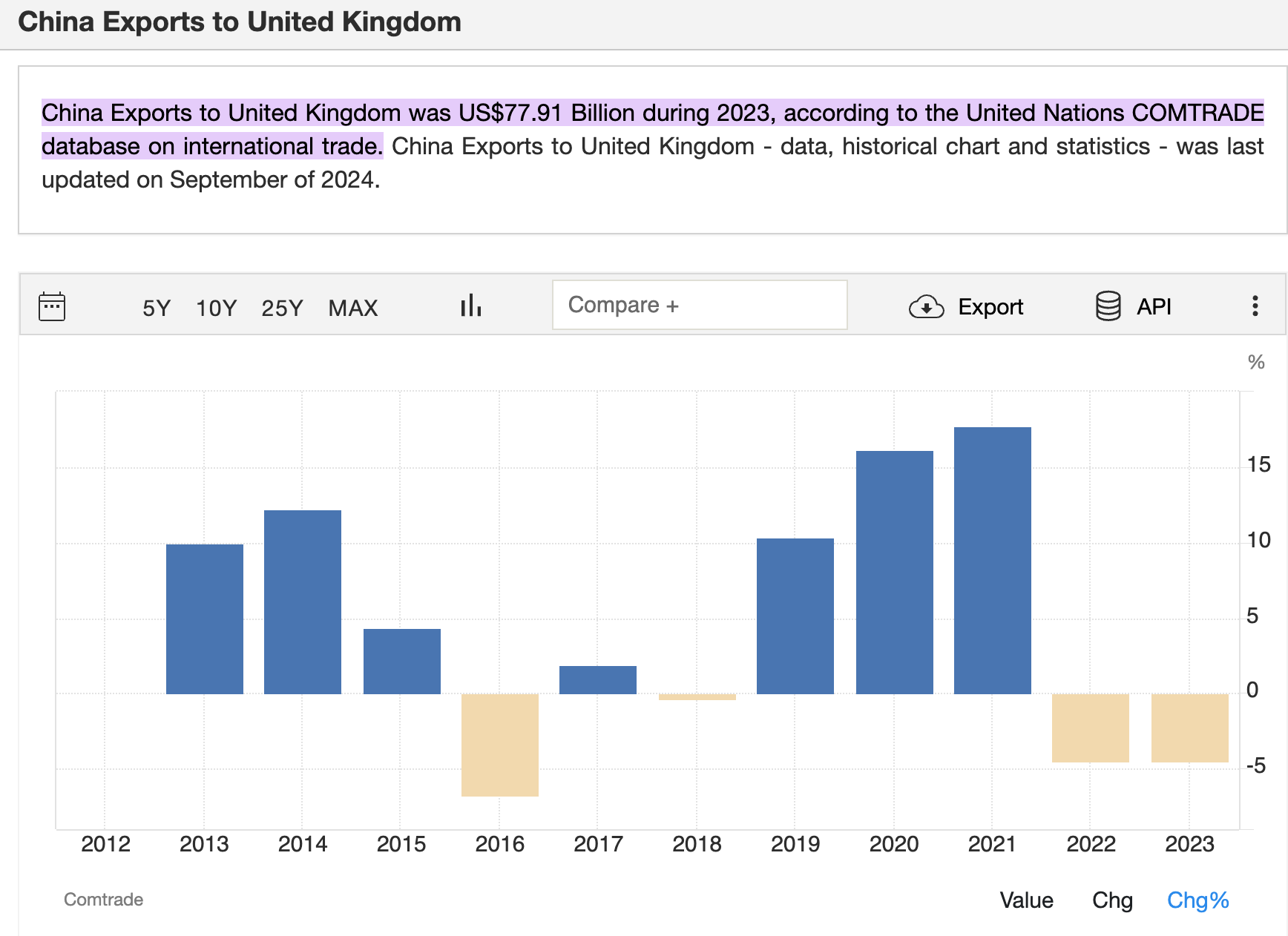The image size is (1288, 936).
Task: Click the 0 y-axis label
Action: click(x=1252, y=691)
